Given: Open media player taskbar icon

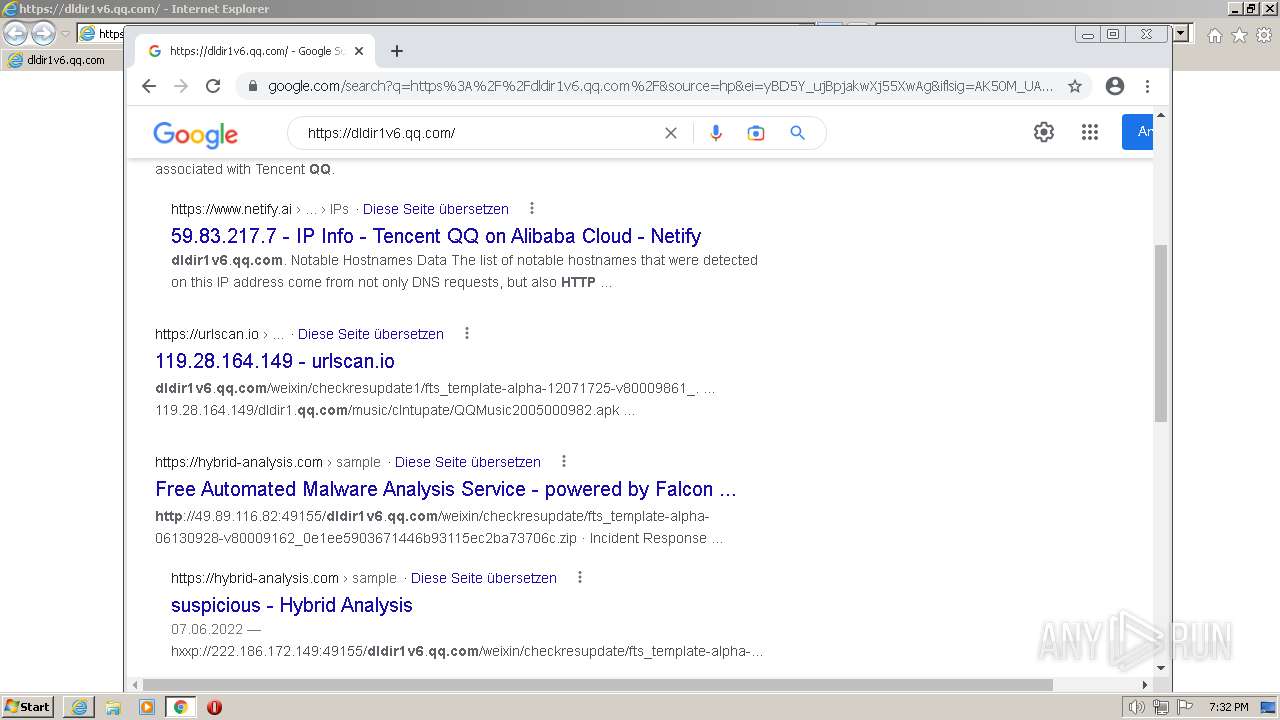Looking at the screenshot, I should coord(147,707).
